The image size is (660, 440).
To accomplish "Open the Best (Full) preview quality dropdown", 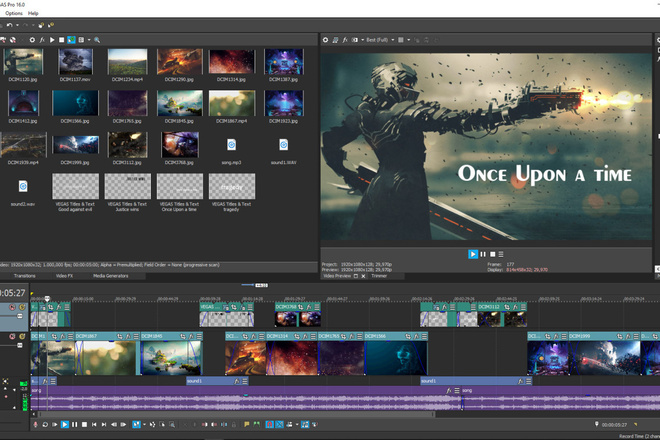I will (380, 40).
